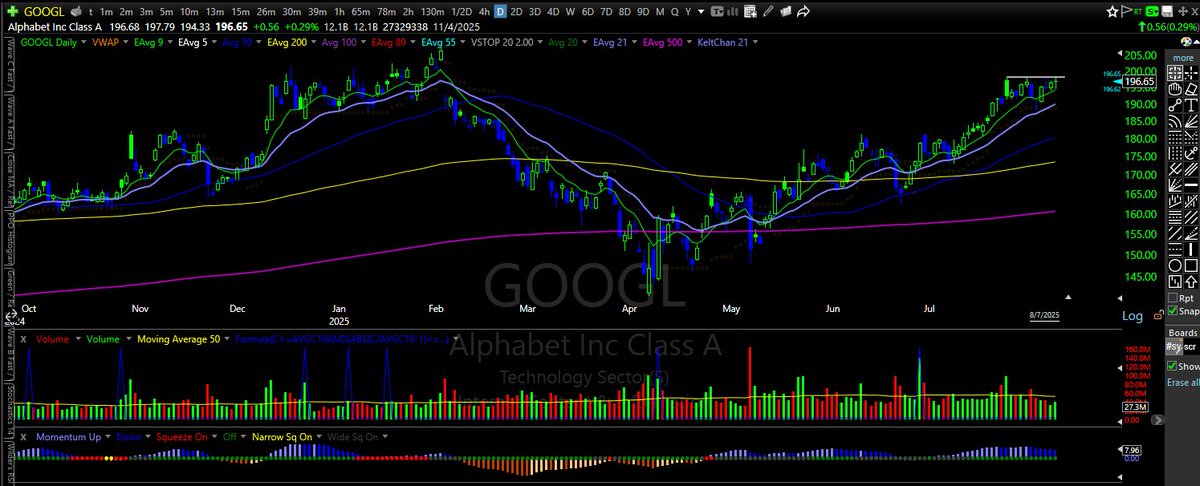Viewport: 1200px width, 486px height.
Task: Click the Boards header
Action: pos(1183,332)
